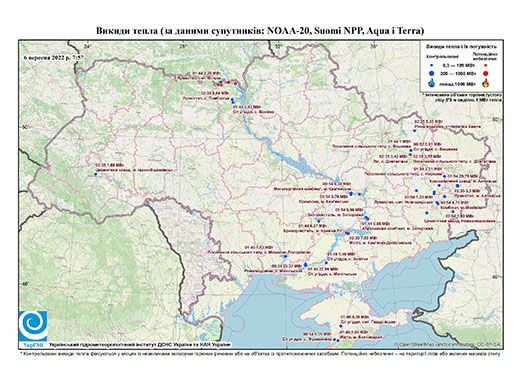Click the '200 — 1000 МВт' legend label
This screenshot has height=368, width=520.
[459, 73]
